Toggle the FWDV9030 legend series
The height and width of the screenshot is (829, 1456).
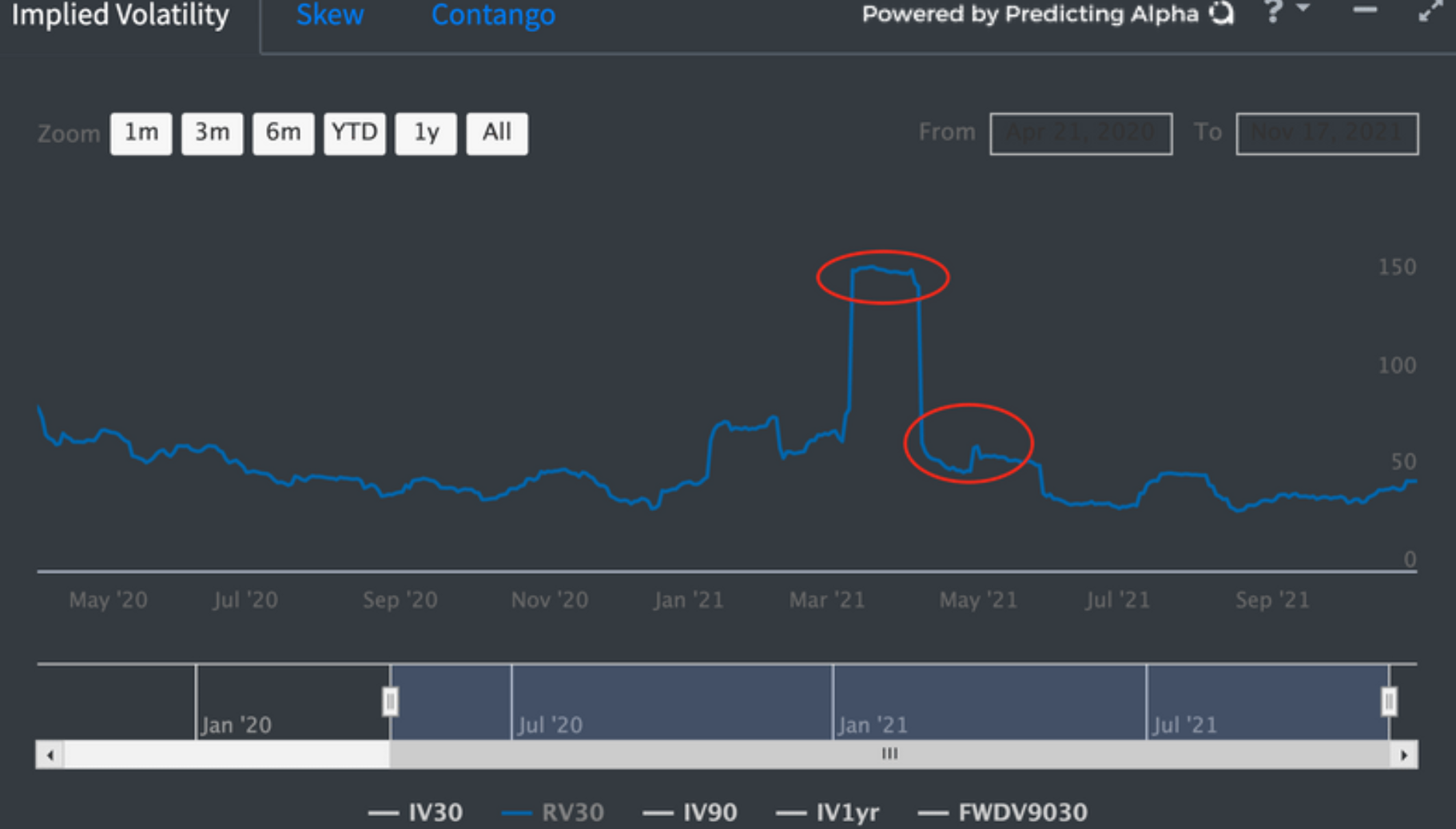pyautogui.click(x=1003, y=813)
